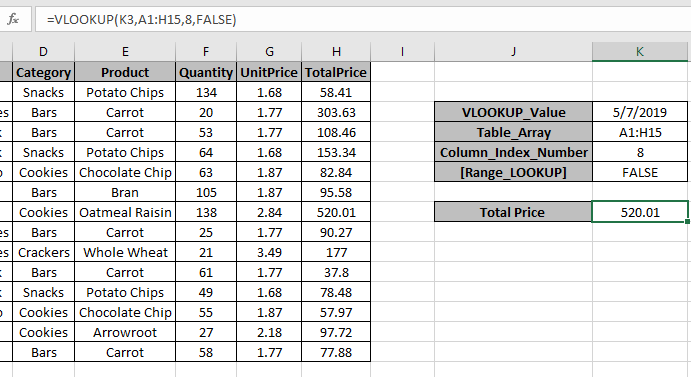Select the FALSE Range_LOOKUP cell
The height and width of the screenshot is (377, 691).
click(640, 172)
